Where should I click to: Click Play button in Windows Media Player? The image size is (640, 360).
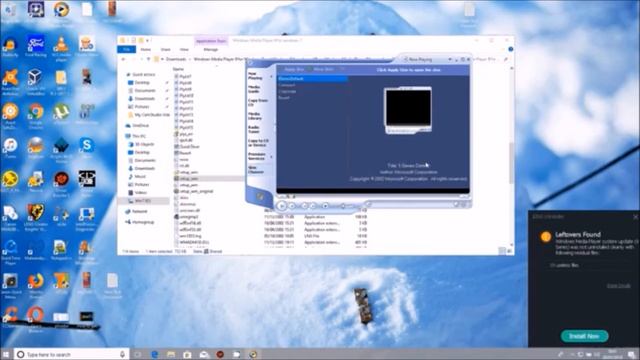point(281,206)
